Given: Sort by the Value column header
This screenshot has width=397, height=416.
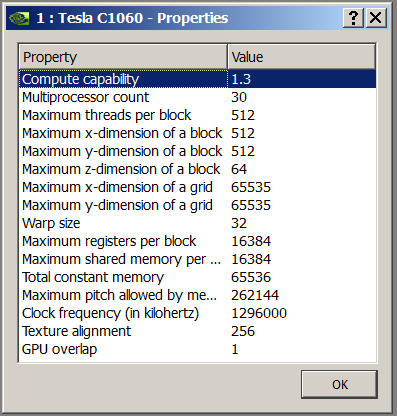Looking at the screenshot, I should coord(302,57).
